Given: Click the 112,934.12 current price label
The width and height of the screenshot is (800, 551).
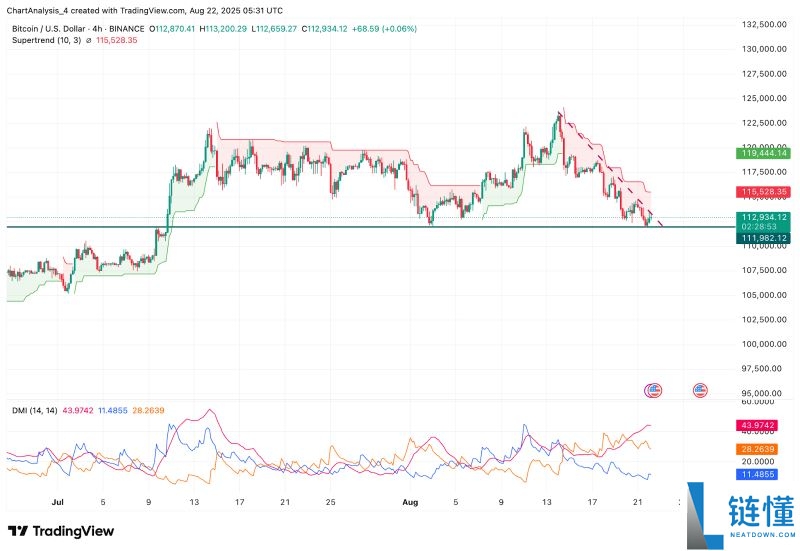Looking at the screenshot, I should click(x=764, y=217).
